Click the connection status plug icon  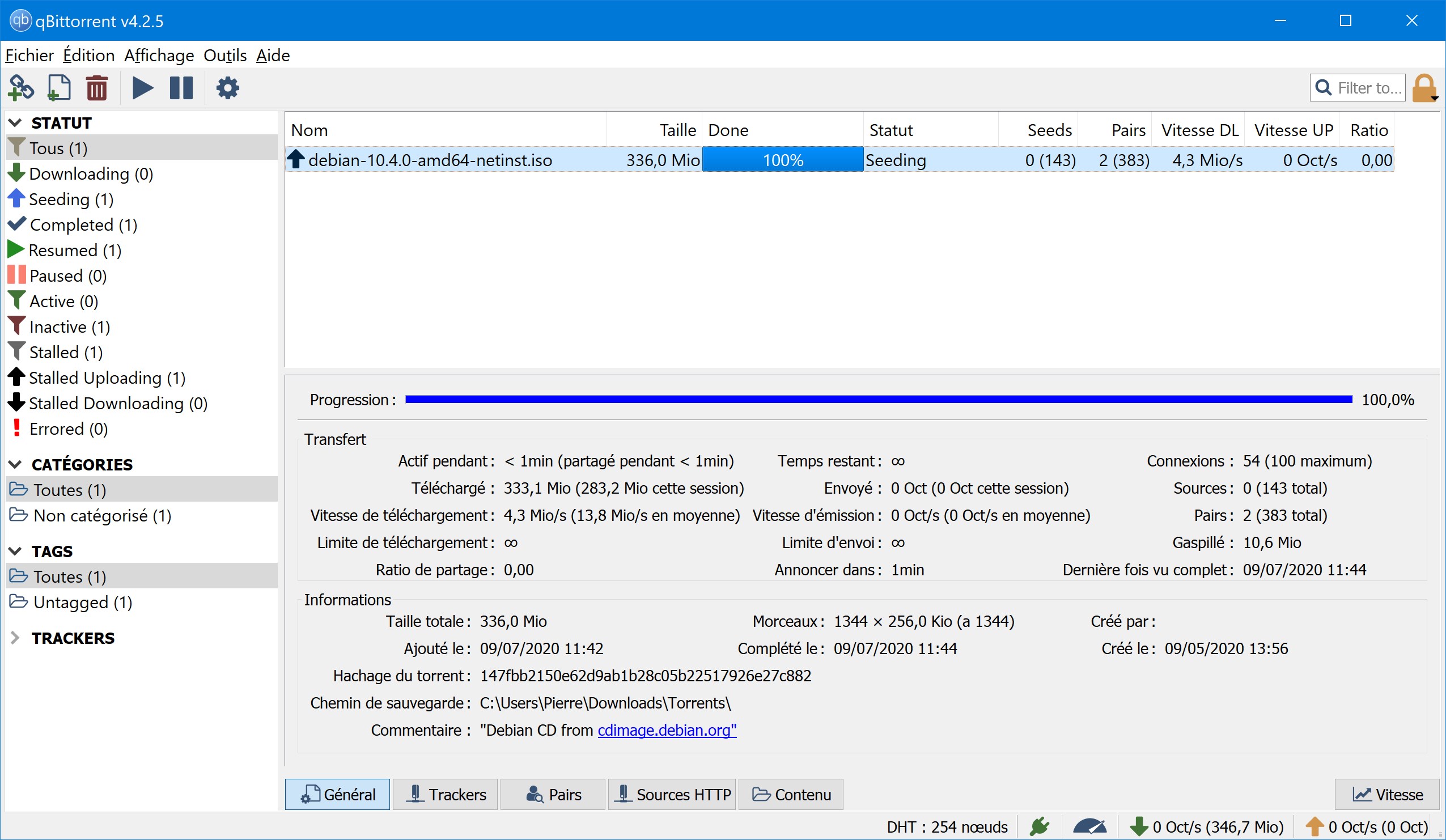tap(1039, 826)
